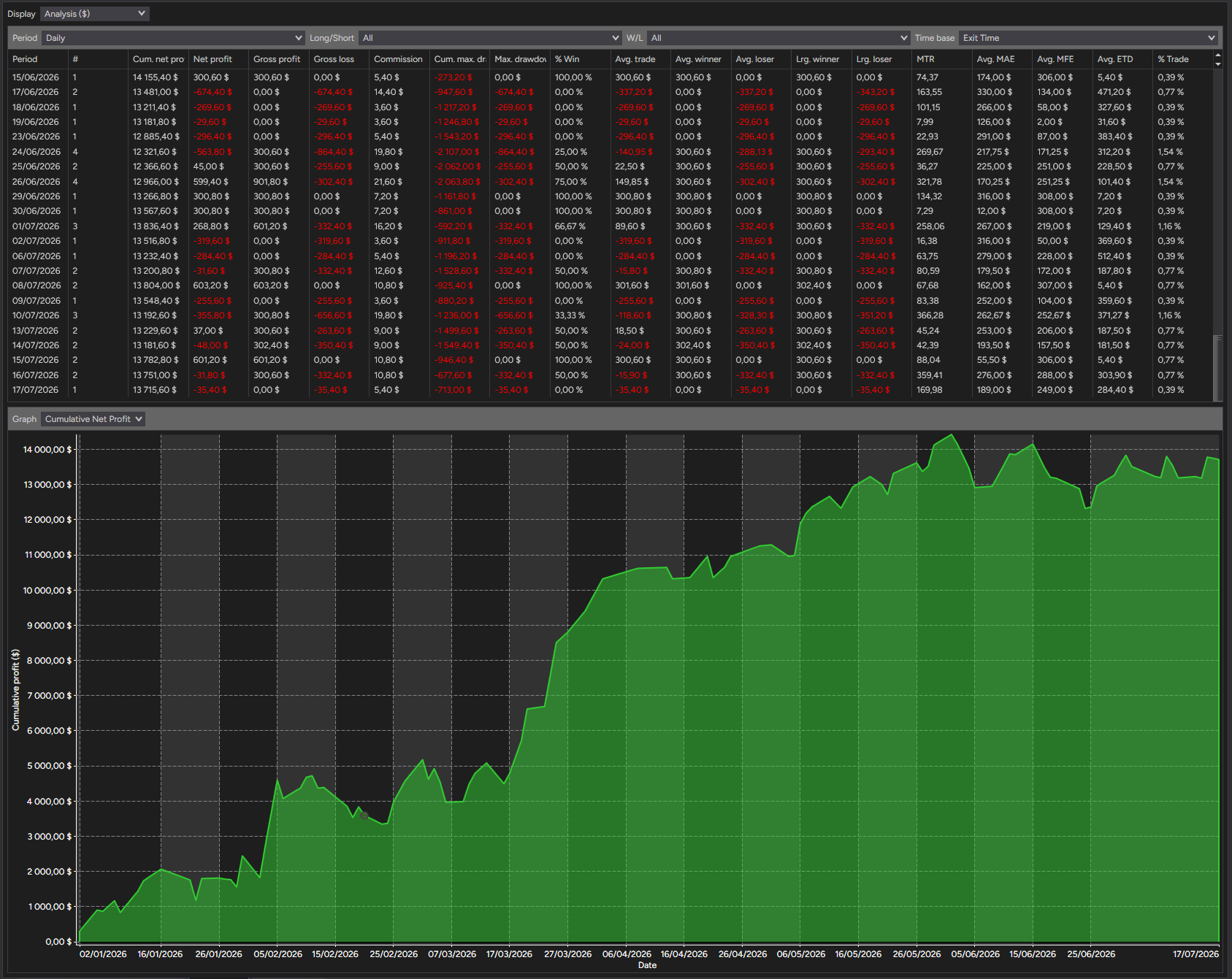Click cumulative net profit 13 715,60 $

(x=155, y=390)
